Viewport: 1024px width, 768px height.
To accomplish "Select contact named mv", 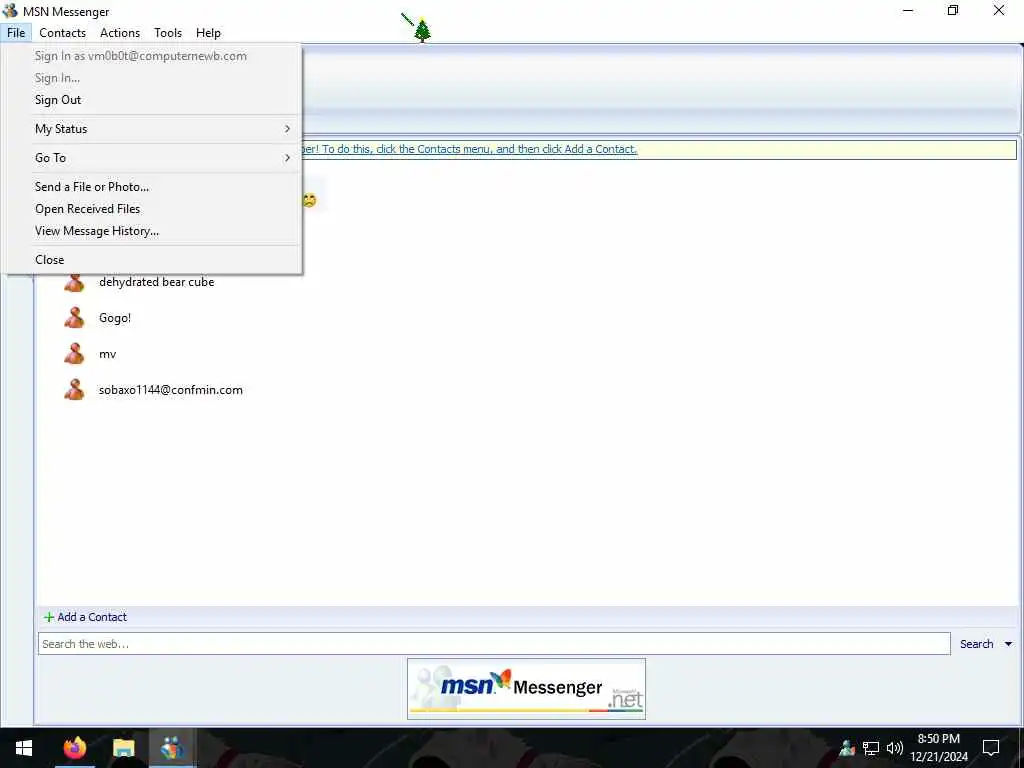I will pyautogui.click(x=108, y=354).
